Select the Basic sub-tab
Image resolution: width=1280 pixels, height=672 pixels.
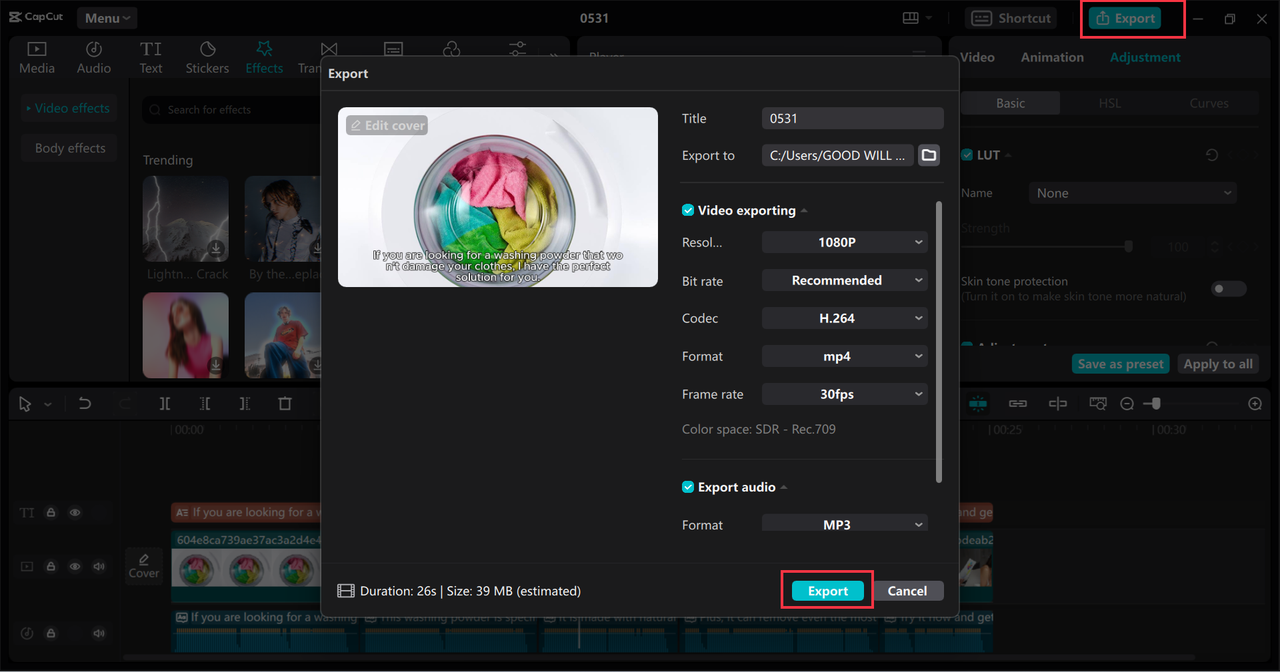[x=1010, y=103]
